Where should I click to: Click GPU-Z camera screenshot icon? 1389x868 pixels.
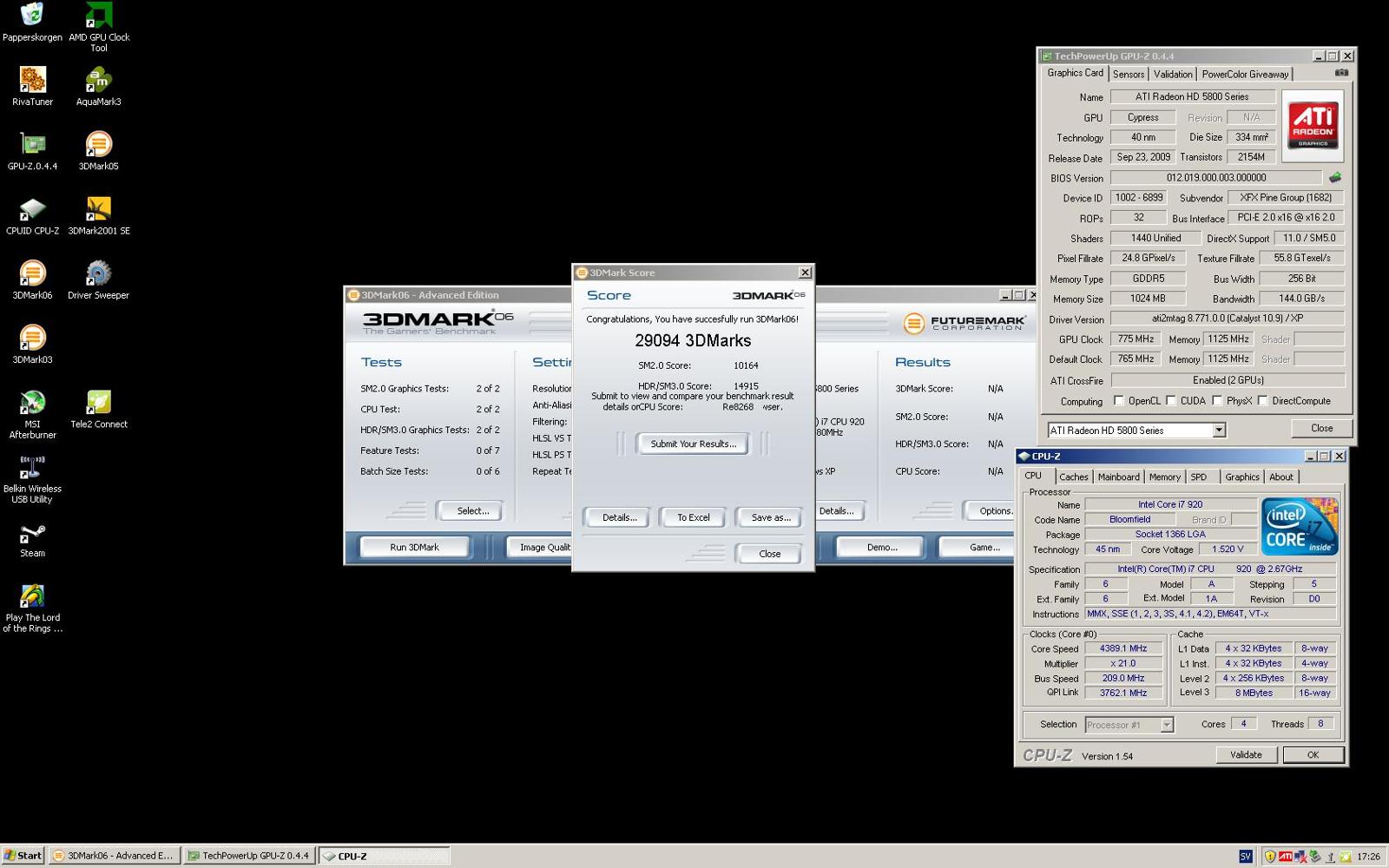point(1341,73)
